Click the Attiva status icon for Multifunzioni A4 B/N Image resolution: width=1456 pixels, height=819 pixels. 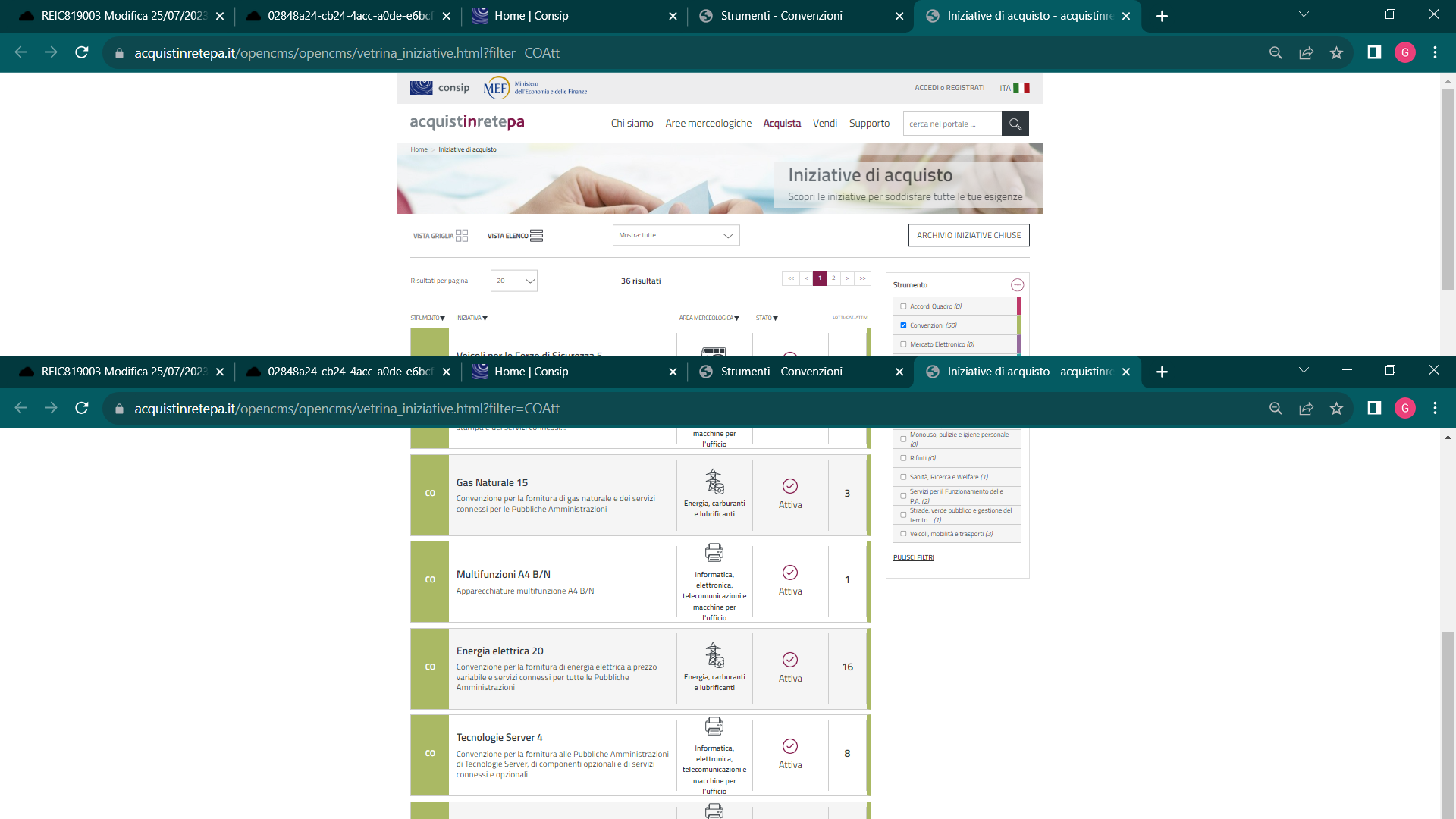tap(790, 573)
